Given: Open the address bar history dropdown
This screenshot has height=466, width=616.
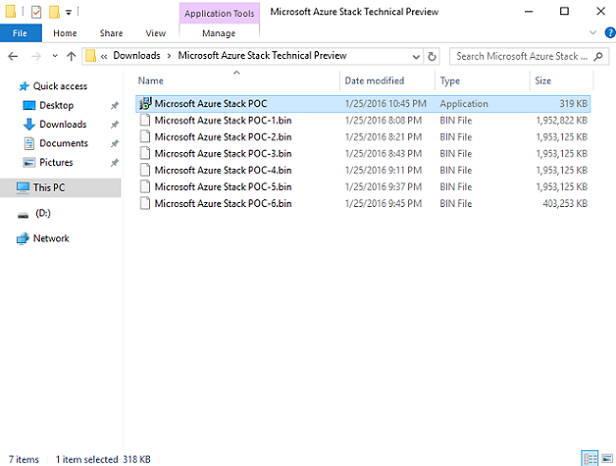Looking at the screenshot, I should coord(416,57).
